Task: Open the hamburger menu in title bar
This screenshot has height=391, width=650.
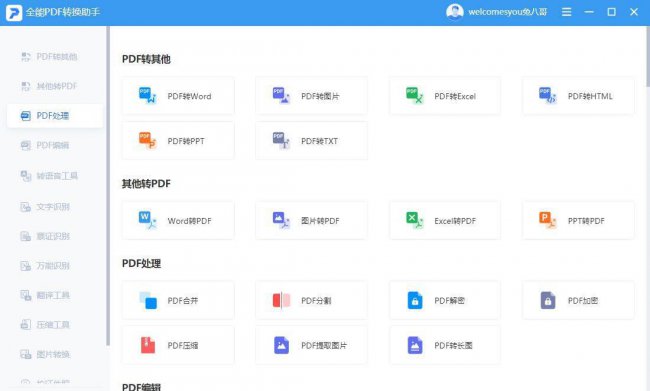Action: 566,12
